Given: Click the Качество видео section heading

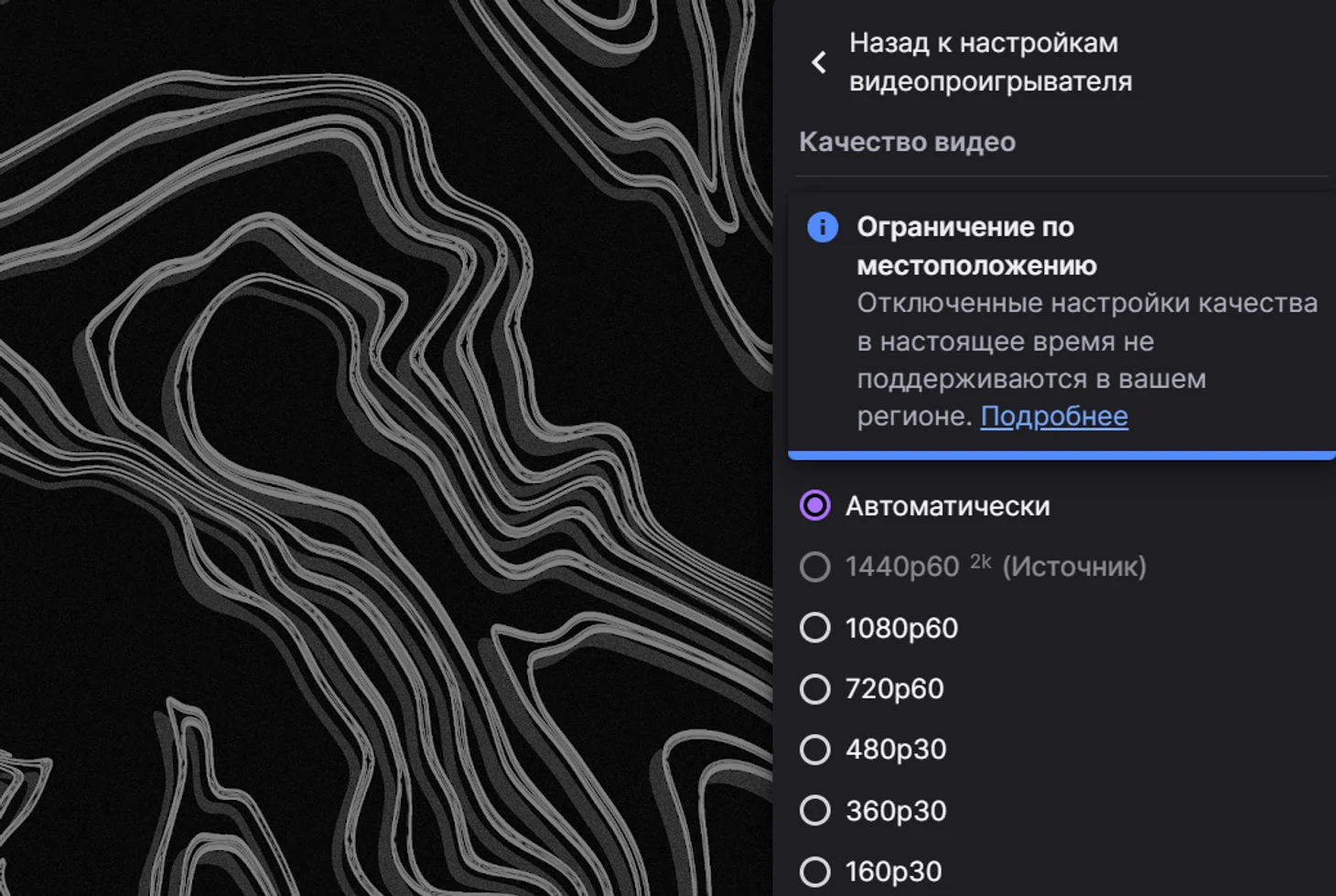Looking at the screenshot, I should 907,142.
